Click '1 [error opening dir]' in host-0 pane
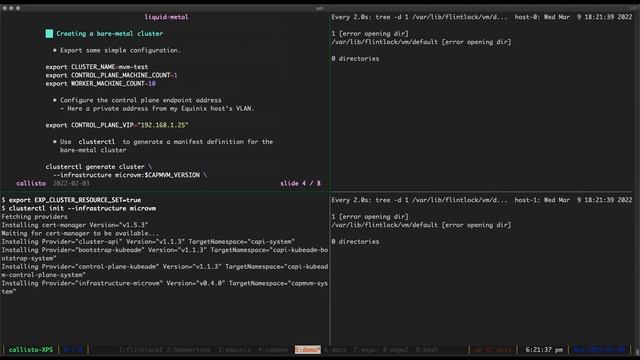The width and height of the screenshot is (640, 360). [x=370, y=33]
